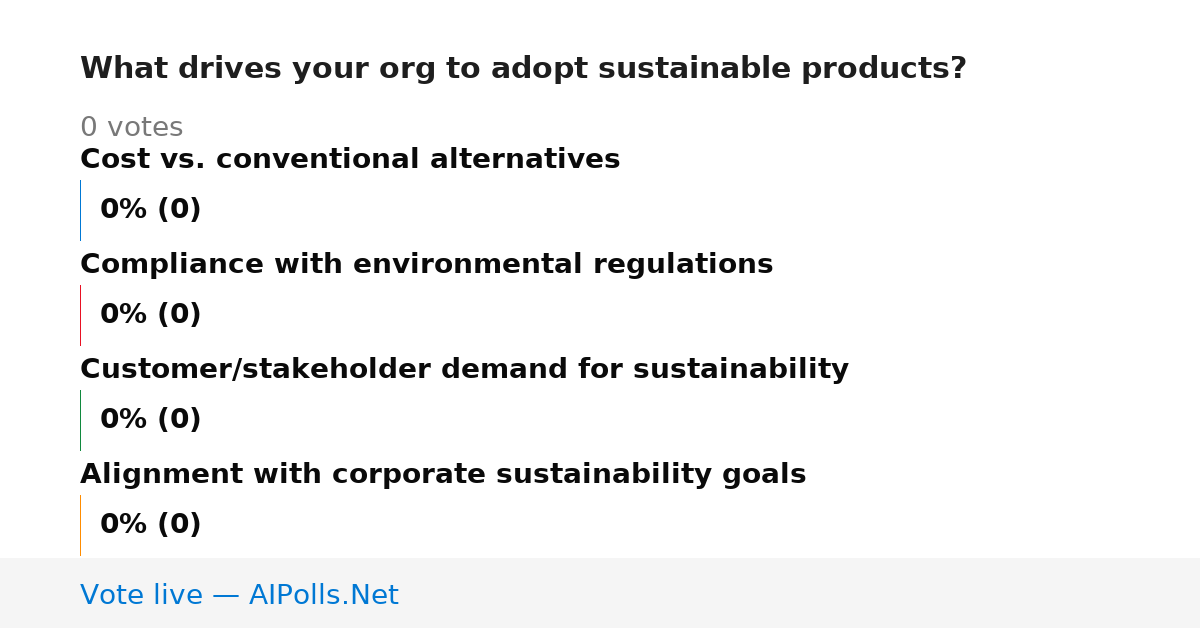Click the 0 votes total counter

[131, 127]
